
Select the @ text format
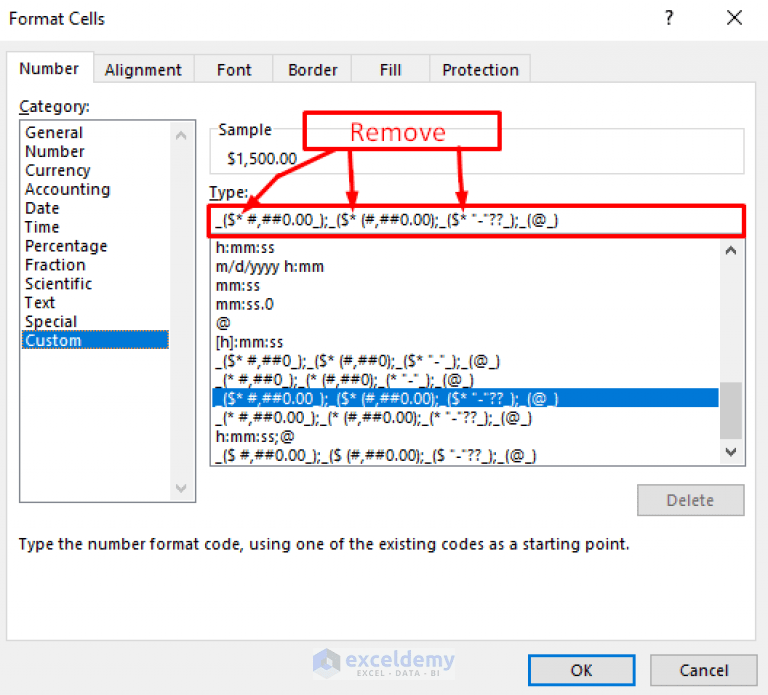[465, 323]
